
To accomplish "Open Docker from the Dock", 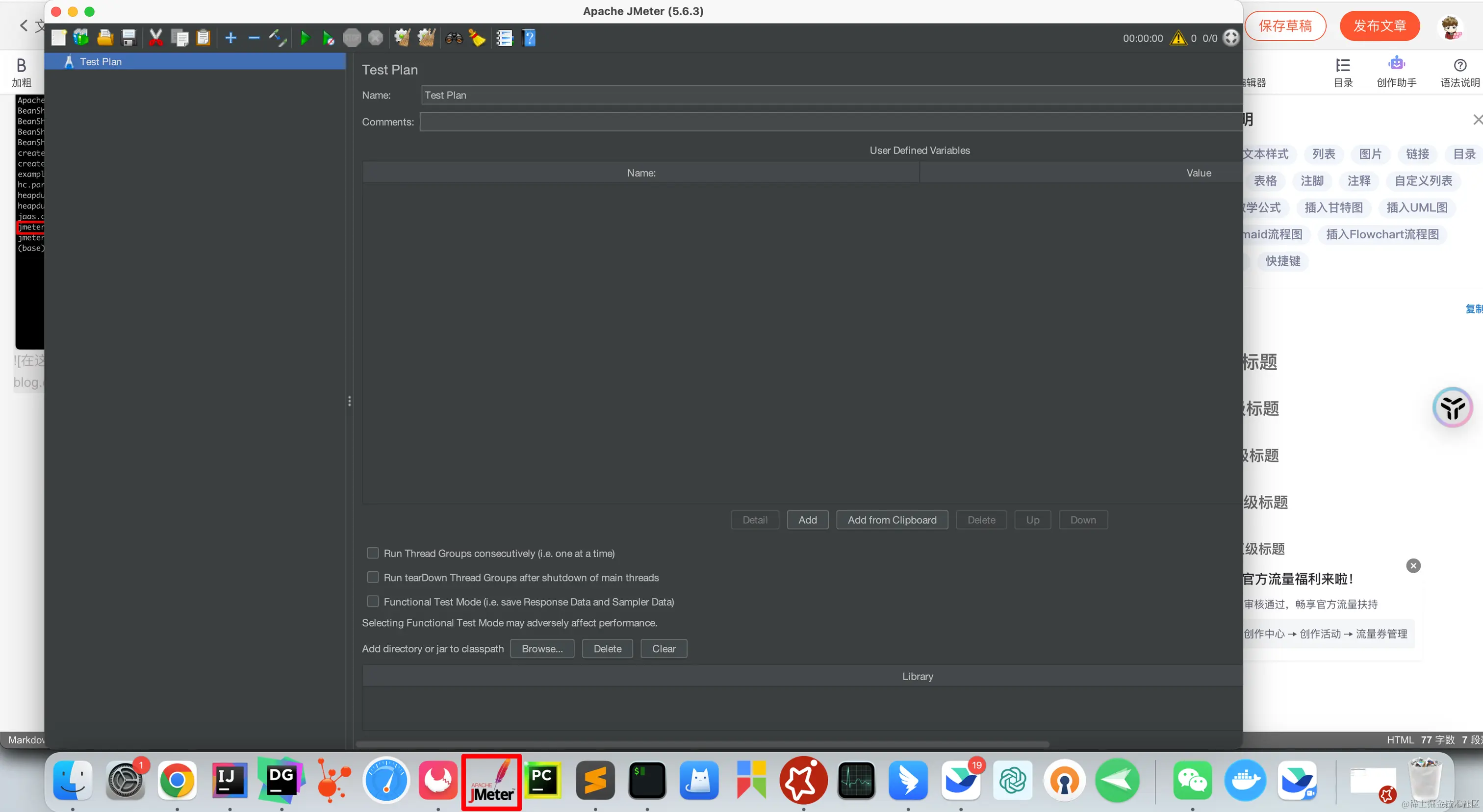I will tap(1244, 780).
